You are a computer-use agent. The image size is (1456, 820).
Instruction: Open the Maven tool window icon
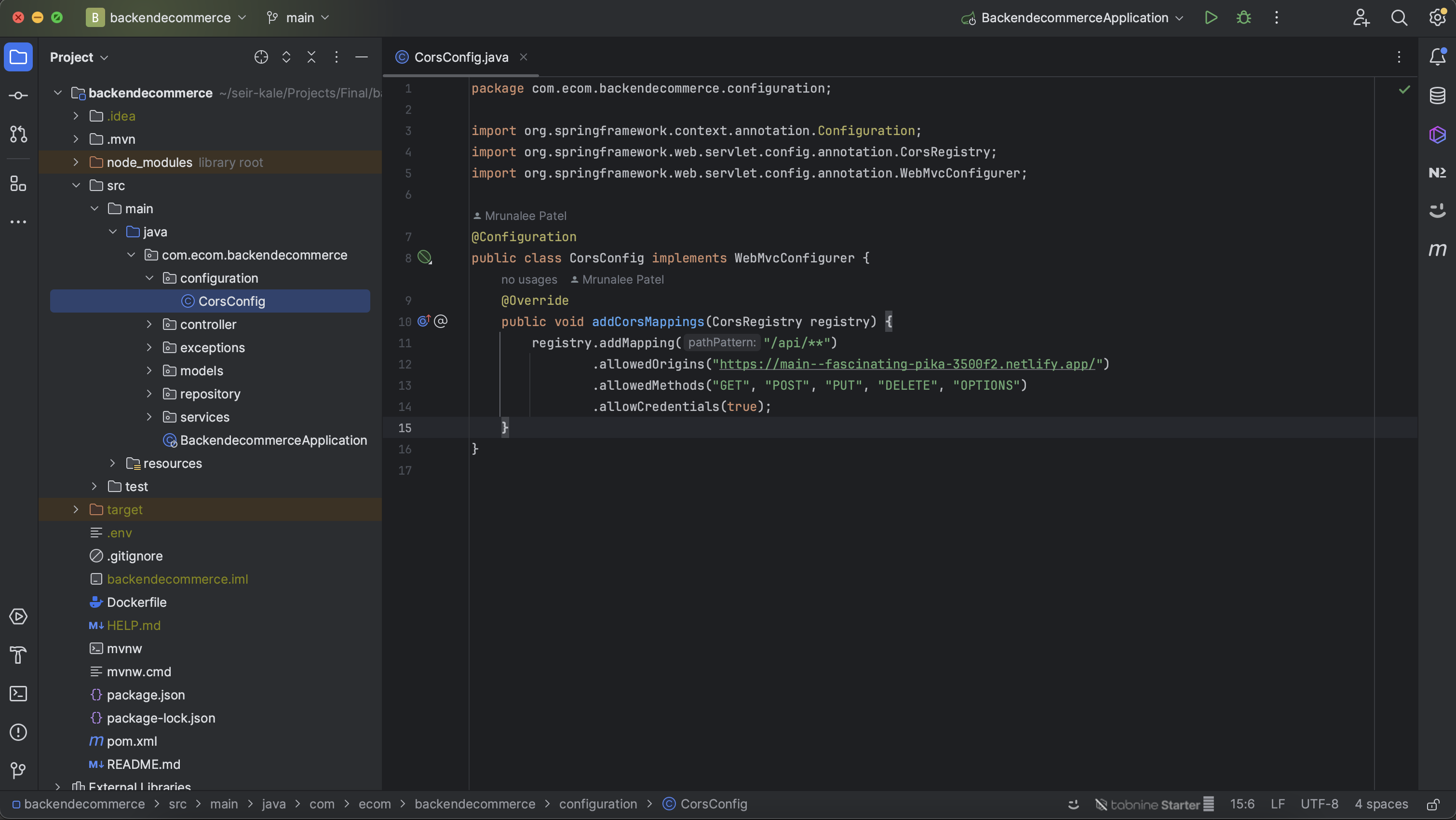pyautogui.click(x=1437, y=249)
